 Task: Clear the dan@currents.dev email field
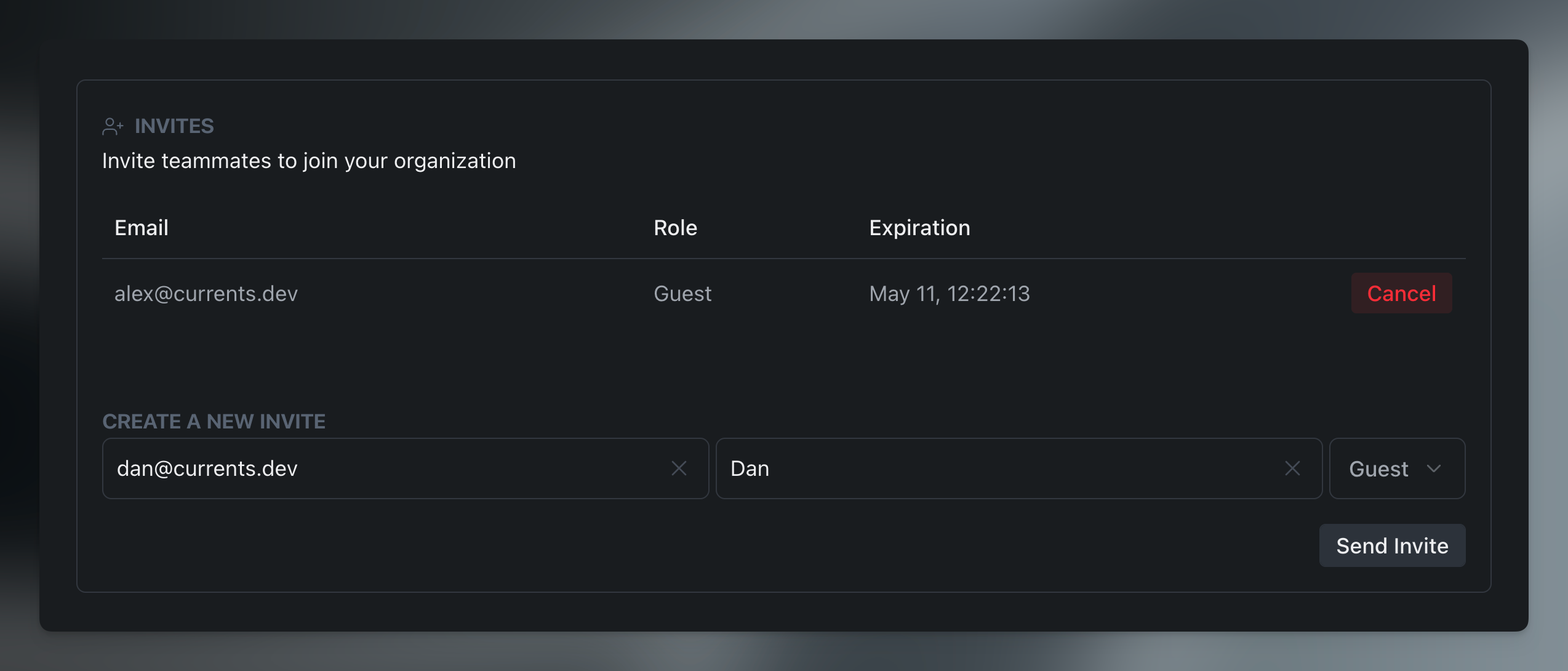tap(679, 468)
